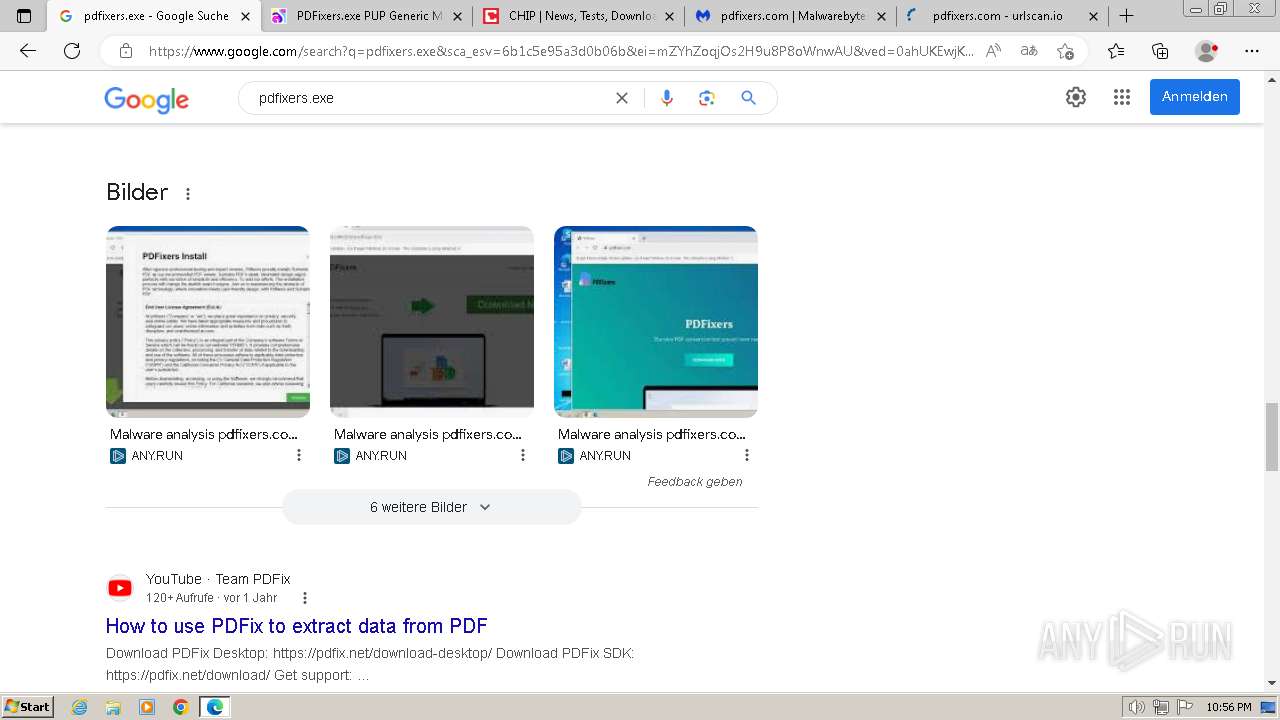Viewport: 1280px width, 720px height.
Task: Open How to use PDFix video result
Action: [297, 626]
